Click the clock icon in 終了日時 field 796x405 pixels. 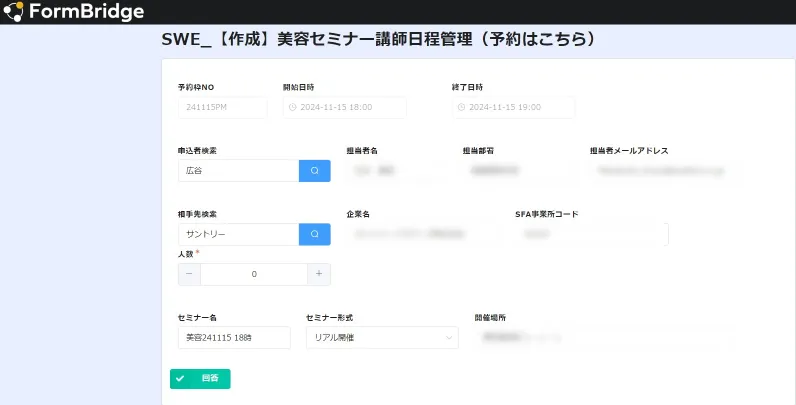coord(461,108)
